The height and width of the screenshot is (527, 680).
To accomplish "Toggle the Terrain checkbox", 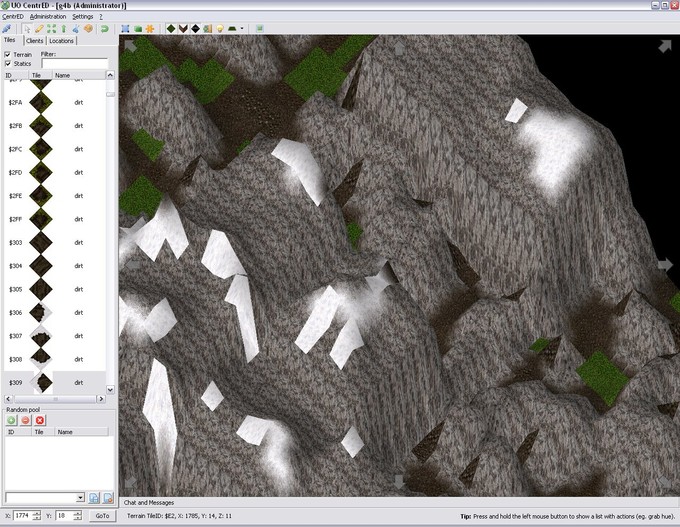I will [9, 54].
